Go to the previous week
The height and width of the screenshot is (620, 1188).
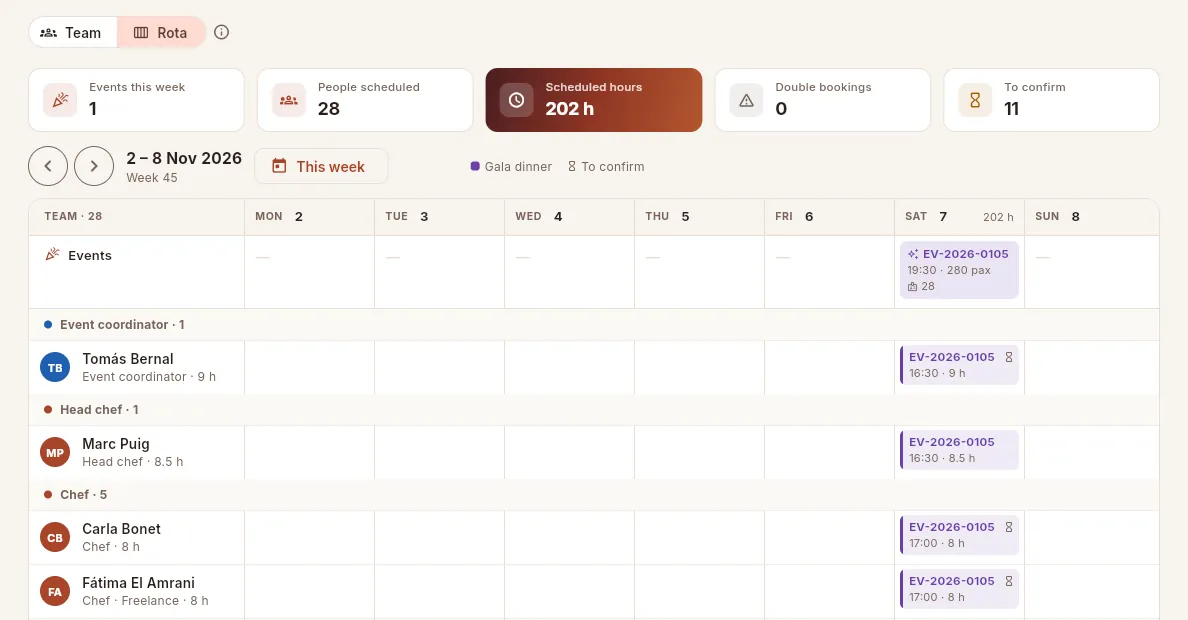pyautogui.click(x=48, y=166)
